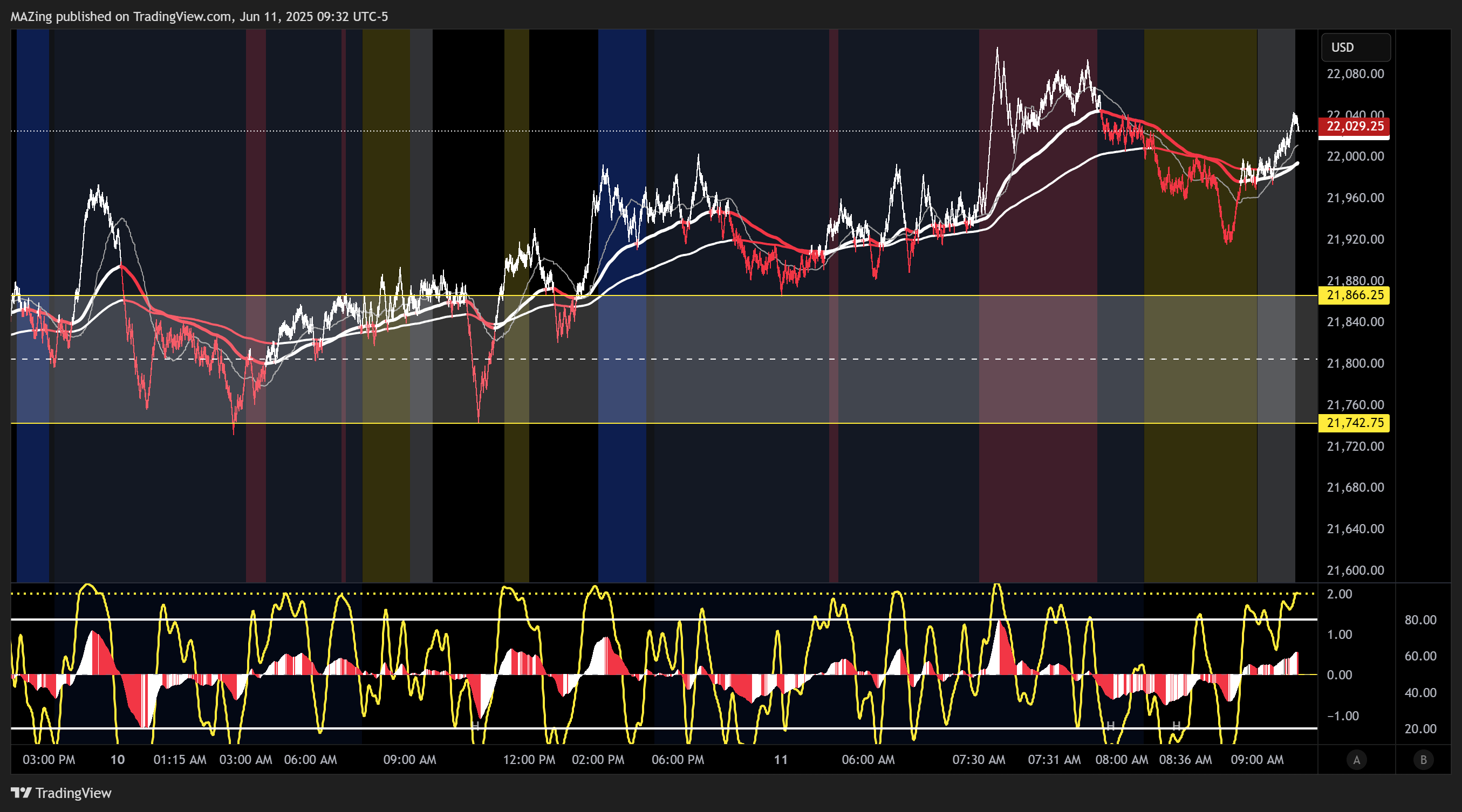
Task: Open the USD currency selector
Action: 1355,47
